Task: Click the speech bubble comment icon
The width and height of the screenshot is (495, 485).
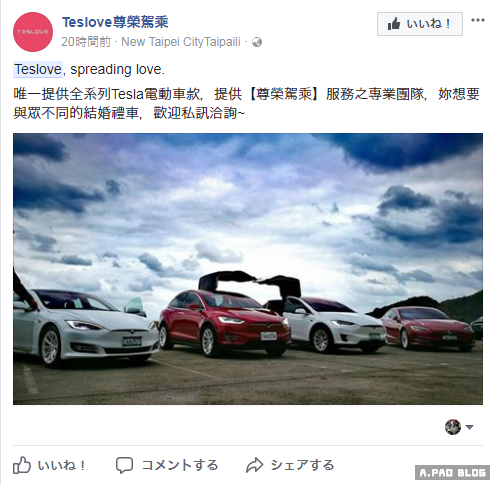Action: pos(124,465)
